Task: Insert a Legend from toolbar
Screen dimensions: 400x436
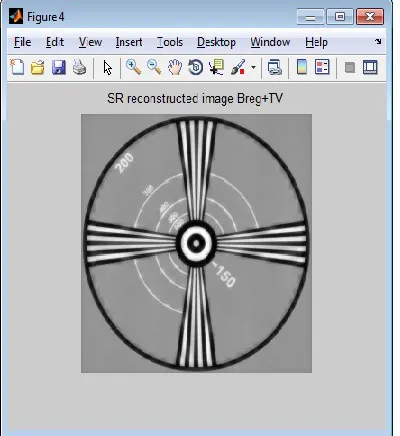Action: tap(322, 67)
